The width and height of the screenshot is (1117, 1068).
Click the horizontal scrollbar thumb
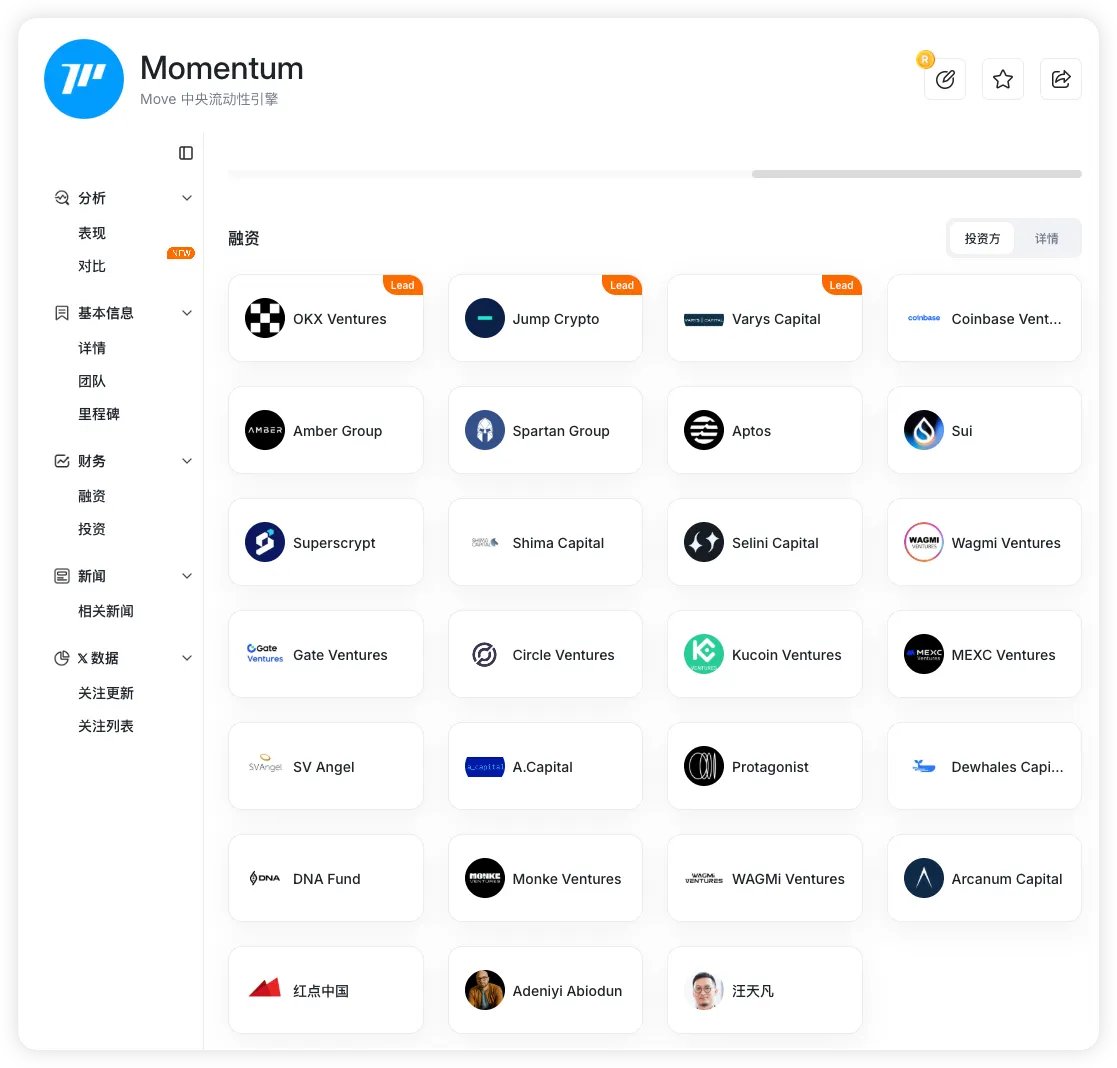[916, 174]
